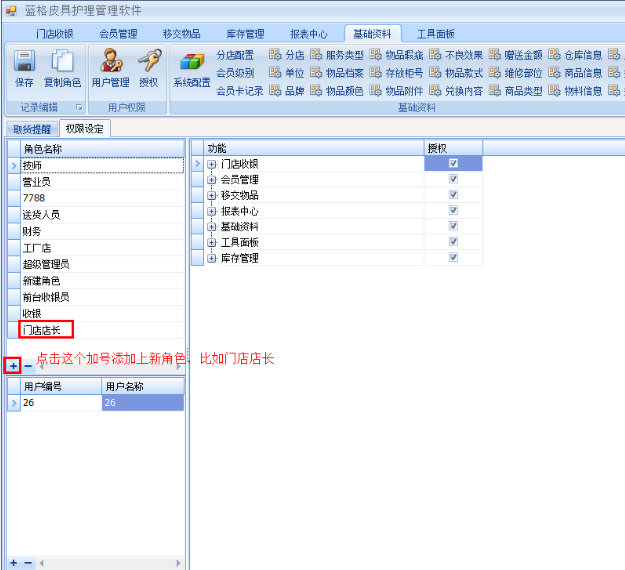The width and height of the screenshot is (625, 570).
Task: Toggle 授权 checkbox for 会员管理
Action: pyautogui.click(x=453, y=180)
